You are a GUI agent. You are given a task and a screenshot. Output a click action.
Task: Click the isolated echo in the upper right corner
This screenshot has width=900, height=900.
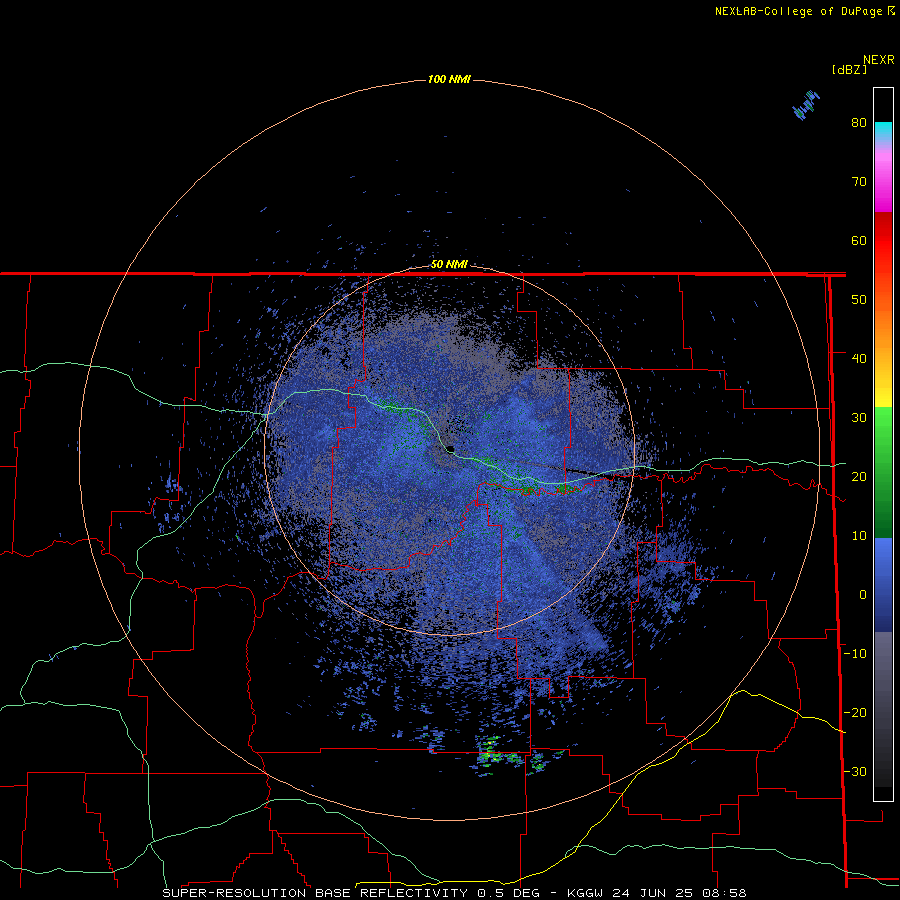[x=806, y=105]
